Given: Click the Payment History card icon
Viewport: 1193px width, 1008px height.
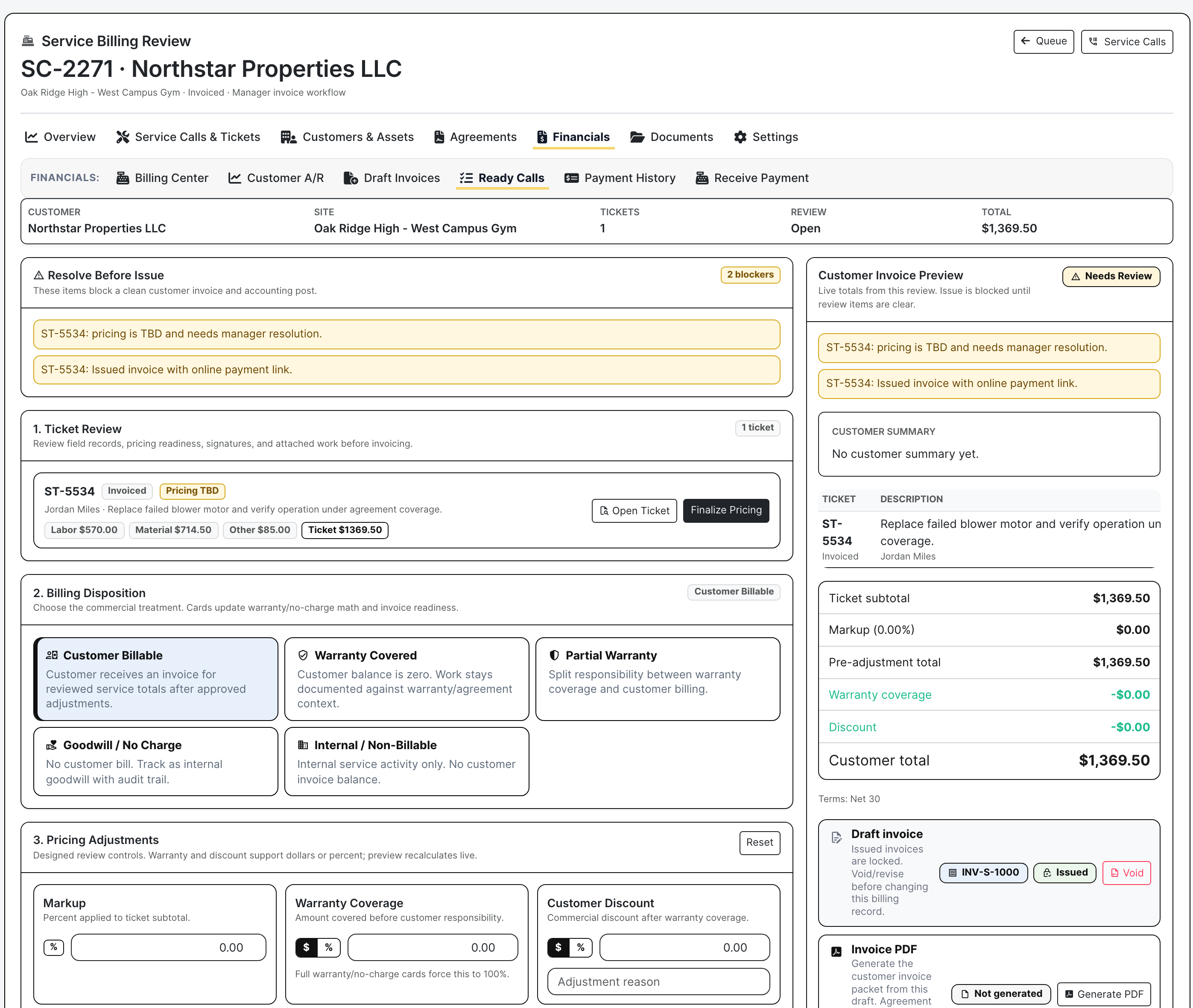Looking at the screenshot, I should coord(571,178).
